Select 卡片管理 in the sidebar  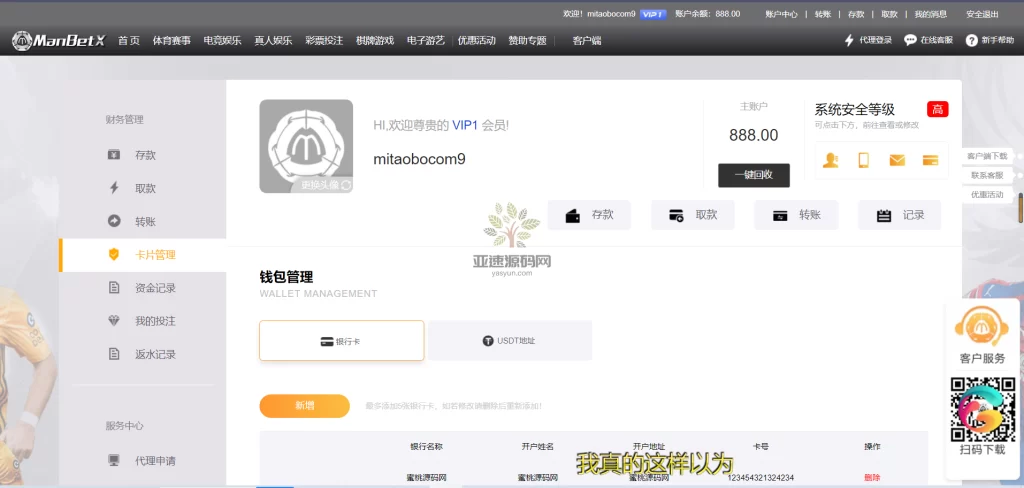point(142,255)
